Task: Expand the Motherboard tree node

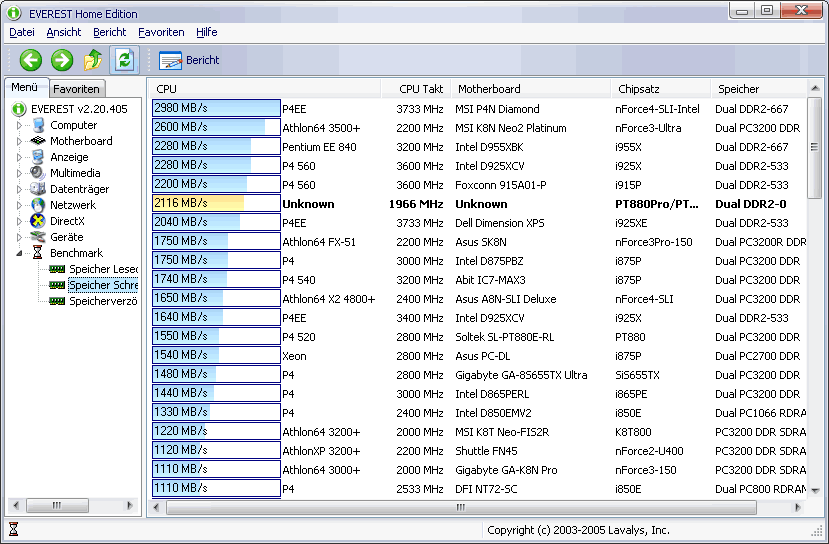Action: (x=20, y=141)
